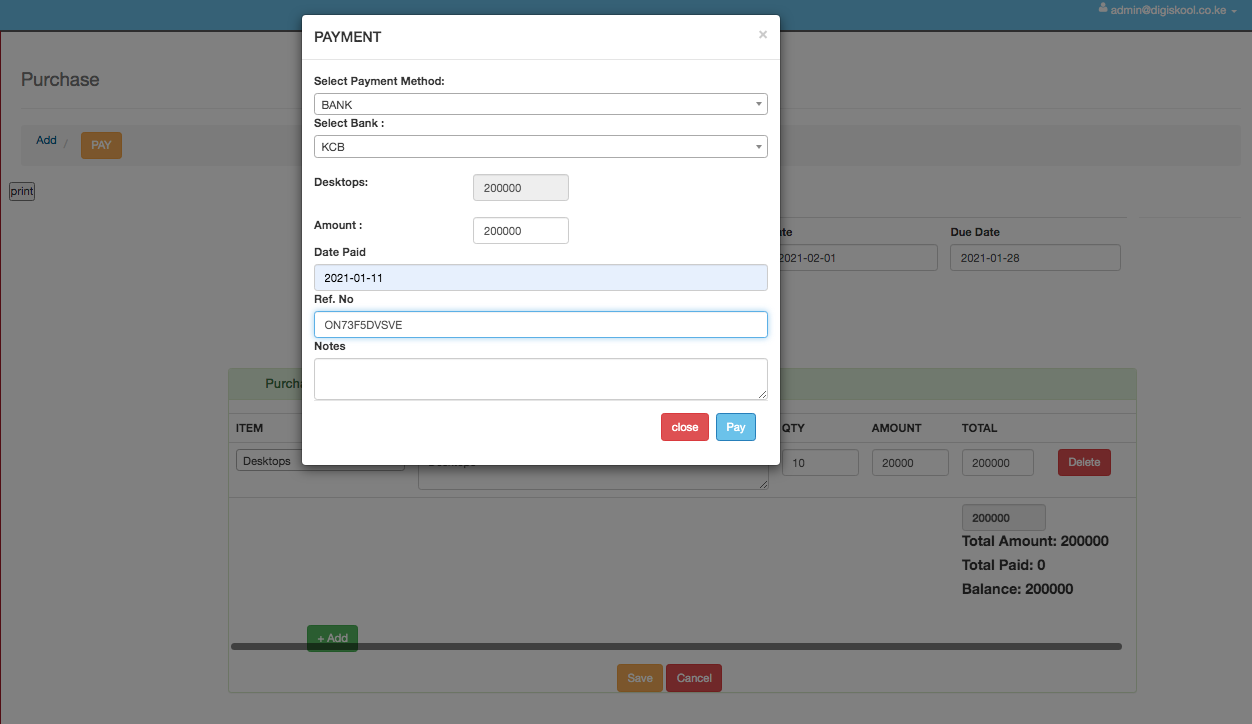1252x724 pixels.
Task: Click the blue Pay button in dialog
Action: (x=735, y=427)
